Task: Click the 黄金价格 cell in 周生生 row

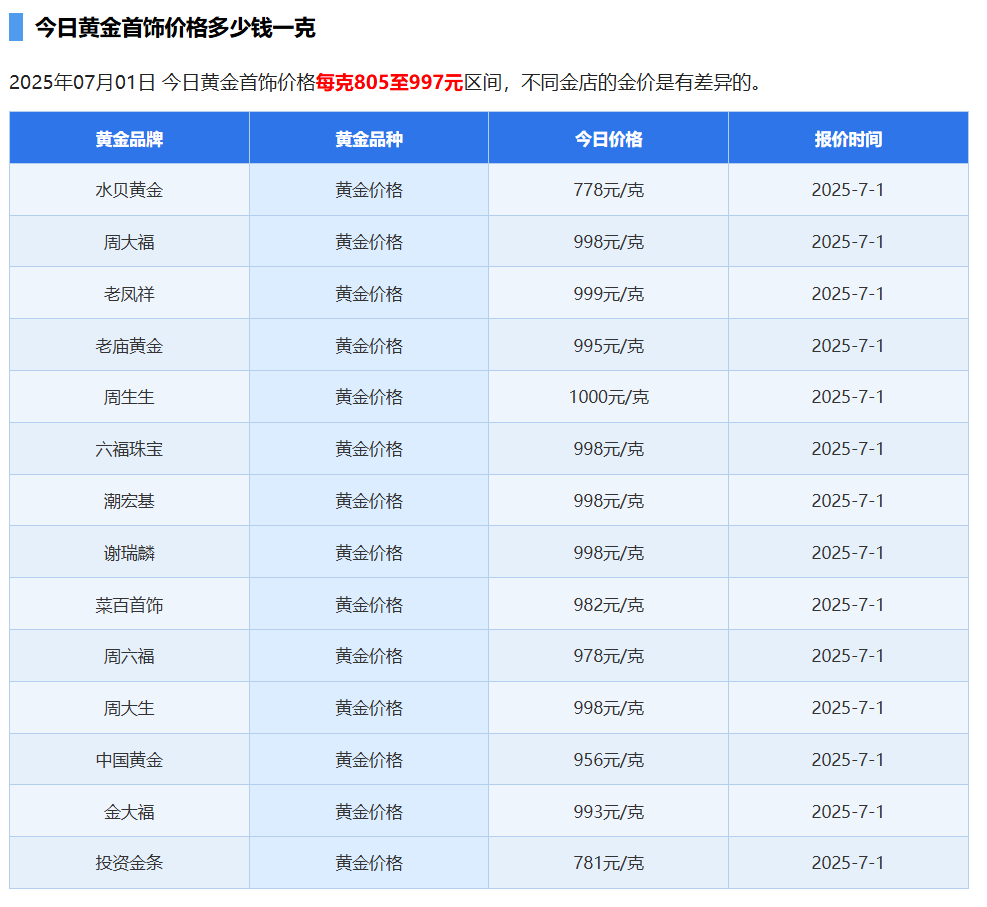Action: (x=369, y=397)
